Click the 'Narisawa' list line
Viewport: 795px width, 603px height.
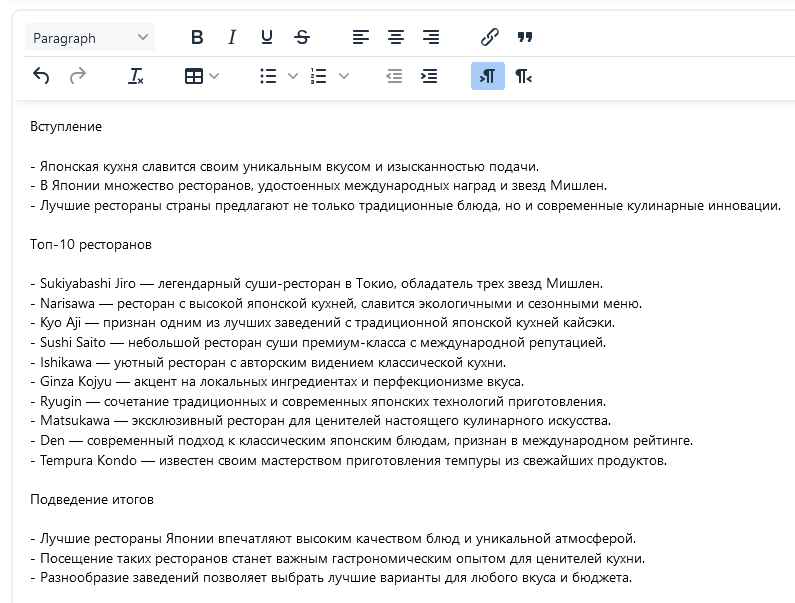336,303
